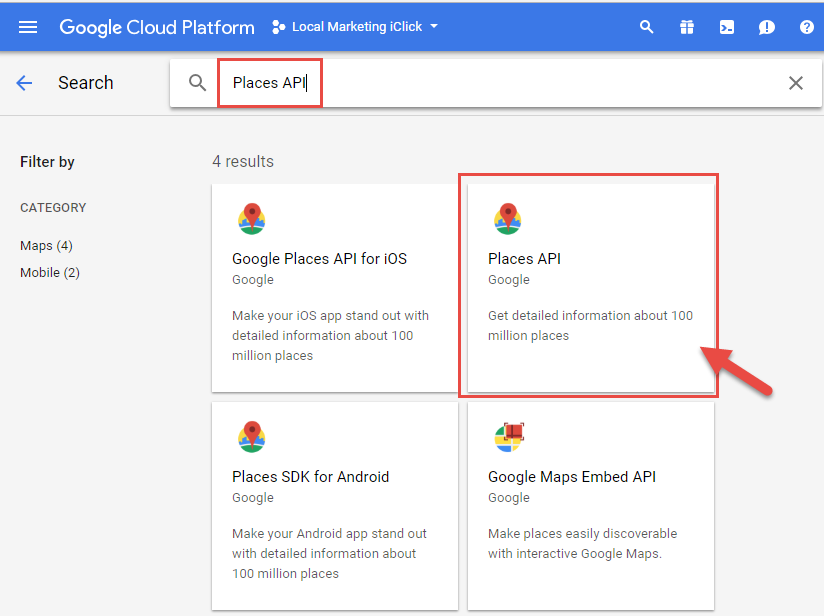Click the 'Make your iOS app stand out' description

330,335
